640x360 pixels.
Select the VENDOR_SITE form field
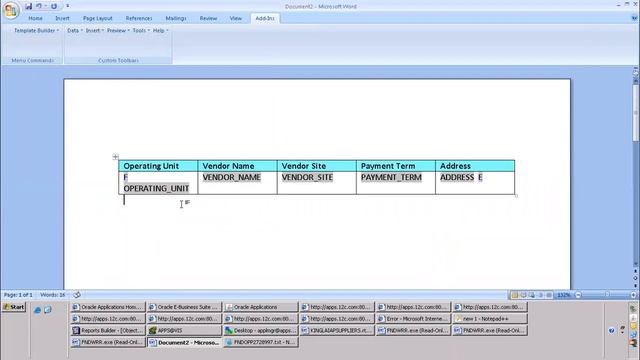pyautogui.click(x=307, y=178)
